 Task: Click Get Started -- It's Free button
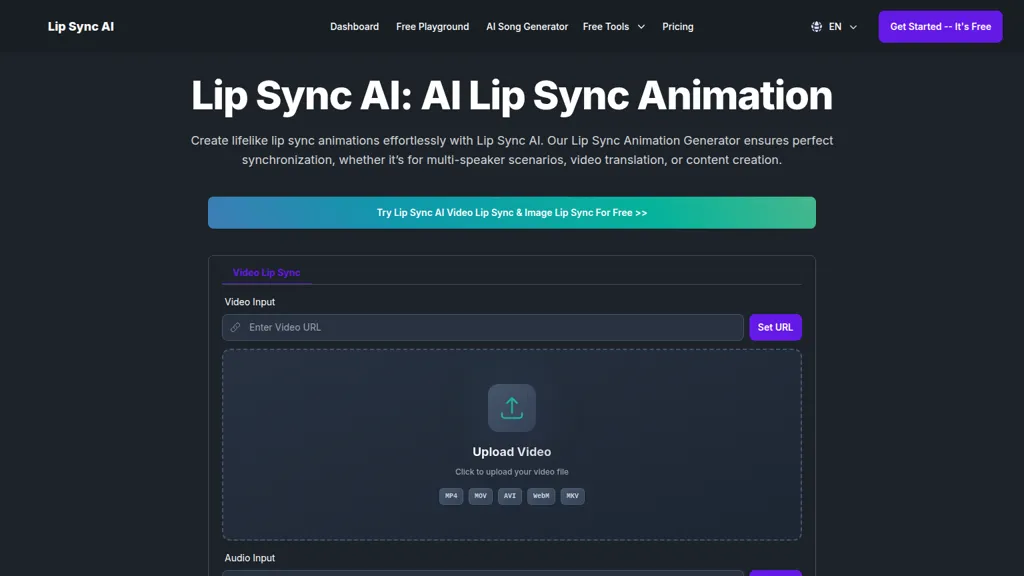[940, 27]
